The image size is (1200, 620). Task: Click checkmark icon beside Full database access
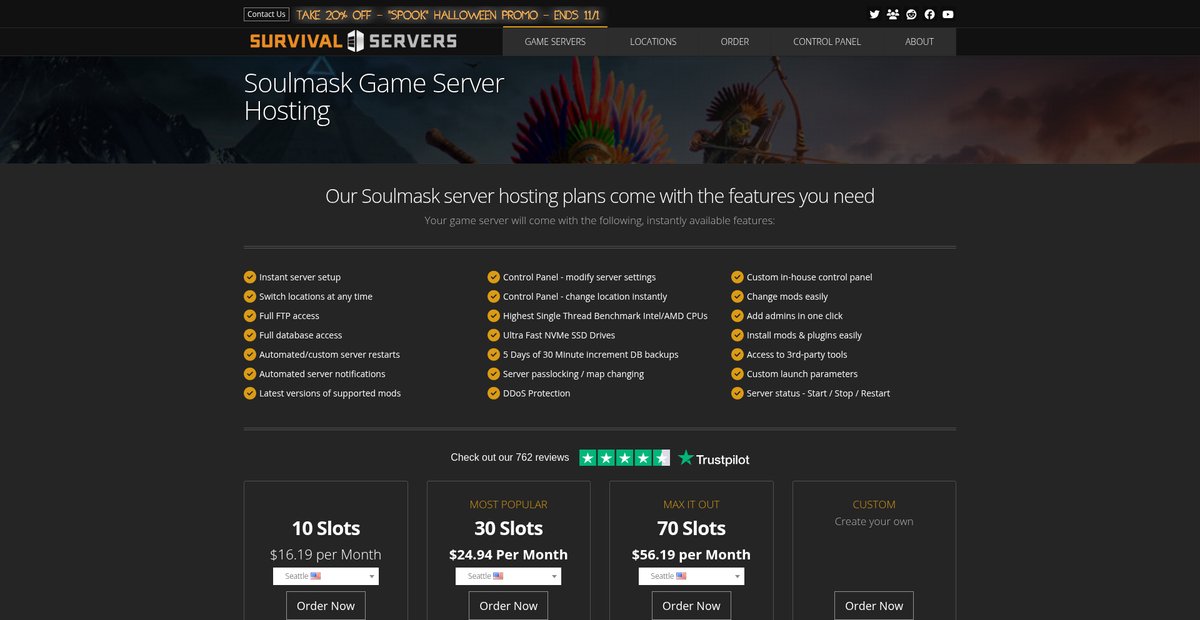[x=250, y=335]
